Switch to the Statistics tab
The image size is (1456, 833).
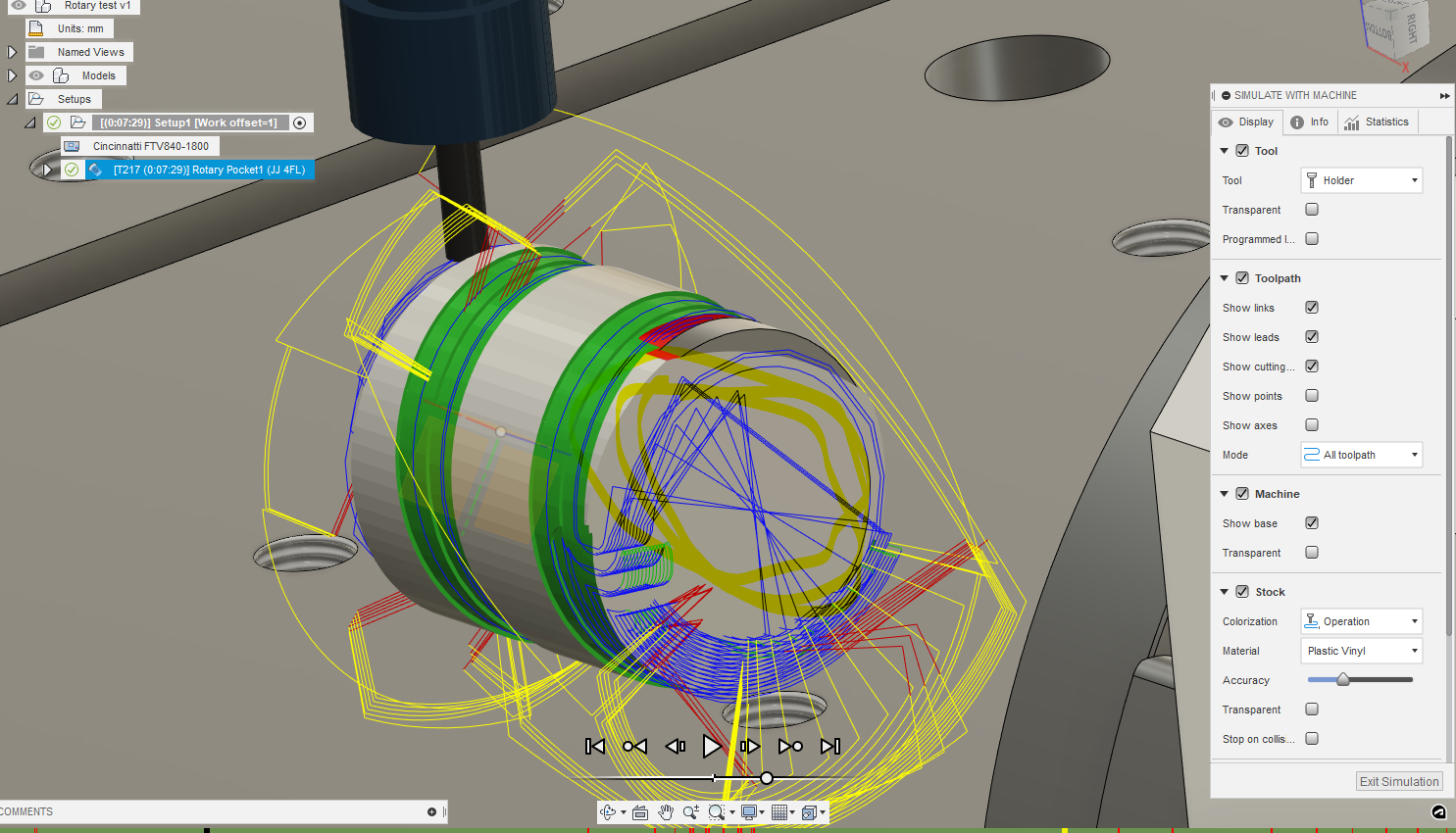point(1378,122)
